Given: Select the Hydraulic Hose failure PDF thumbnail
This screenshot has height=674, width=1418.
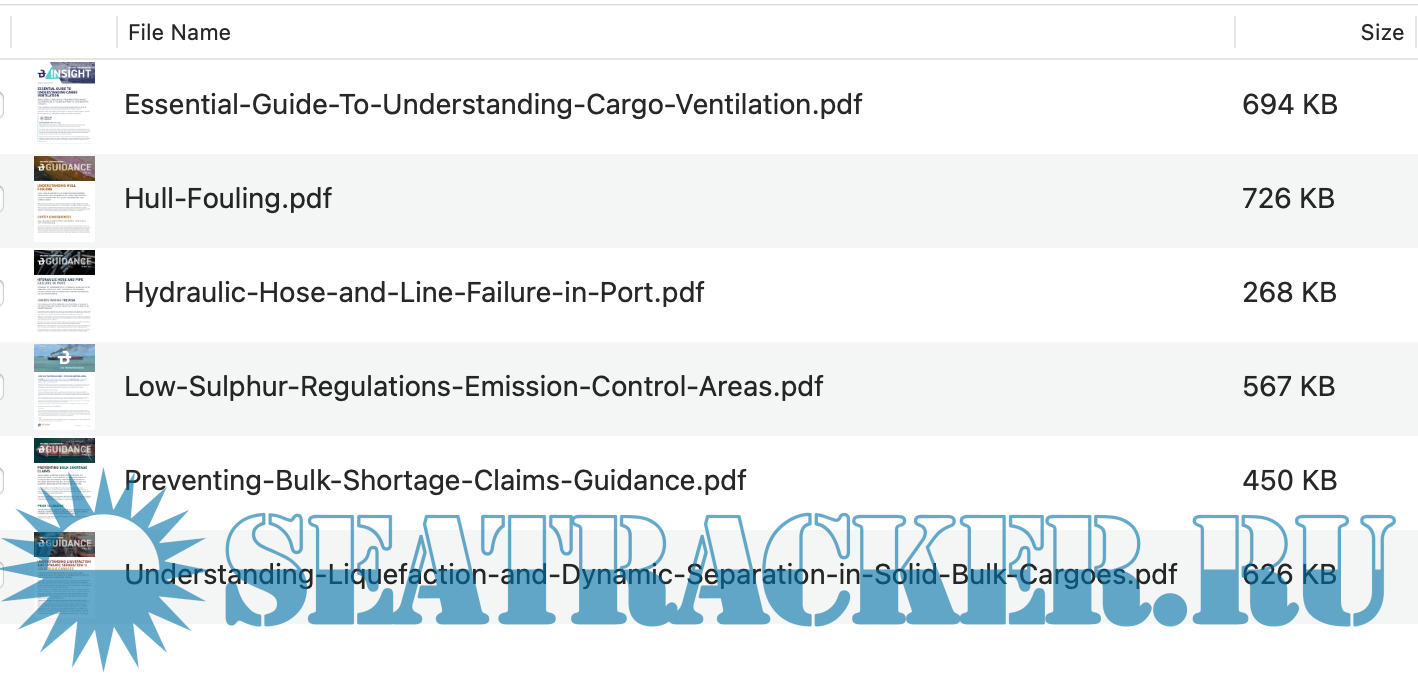Looking at the screenshot, I should coord(64,292).
